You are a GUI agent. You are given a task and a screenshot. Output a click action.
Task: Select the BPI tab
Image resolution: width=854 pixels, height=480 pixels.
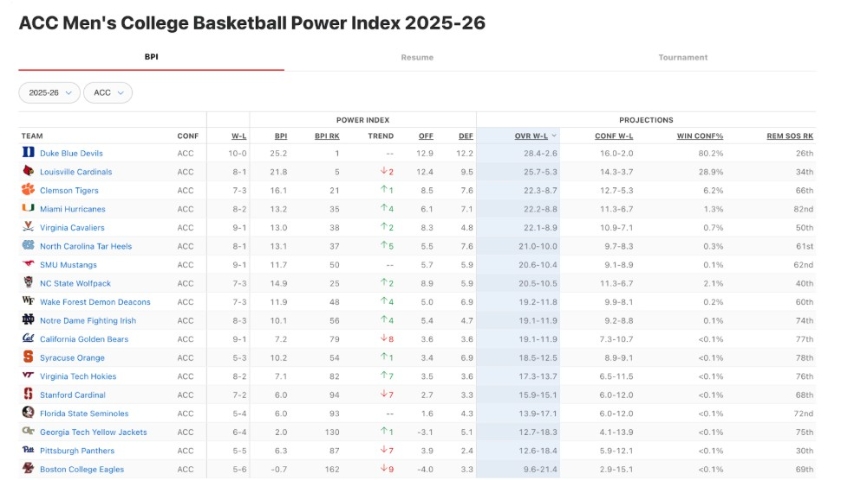[151, 58]
